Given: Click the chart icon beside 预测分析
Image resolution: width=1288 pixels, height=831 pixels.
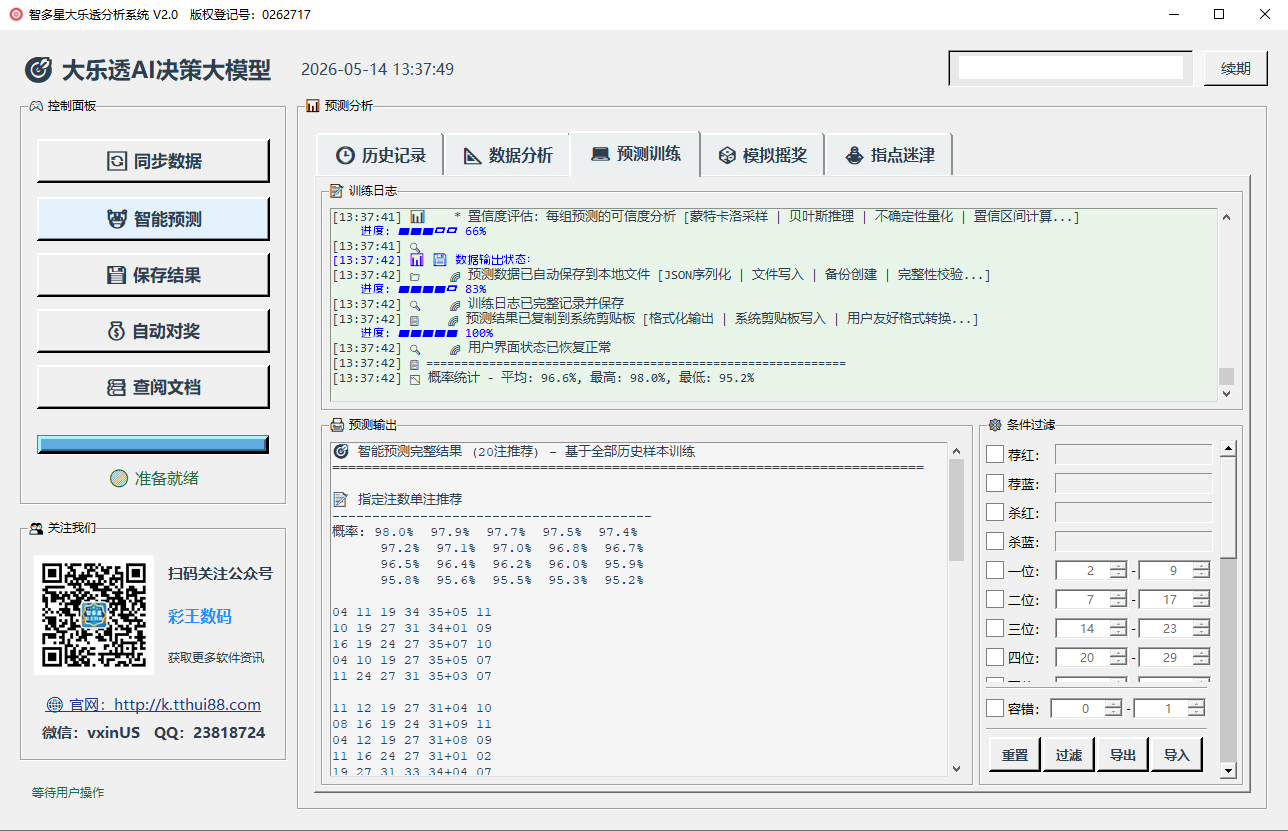Looking at the screenshot, I should point(313,105).
